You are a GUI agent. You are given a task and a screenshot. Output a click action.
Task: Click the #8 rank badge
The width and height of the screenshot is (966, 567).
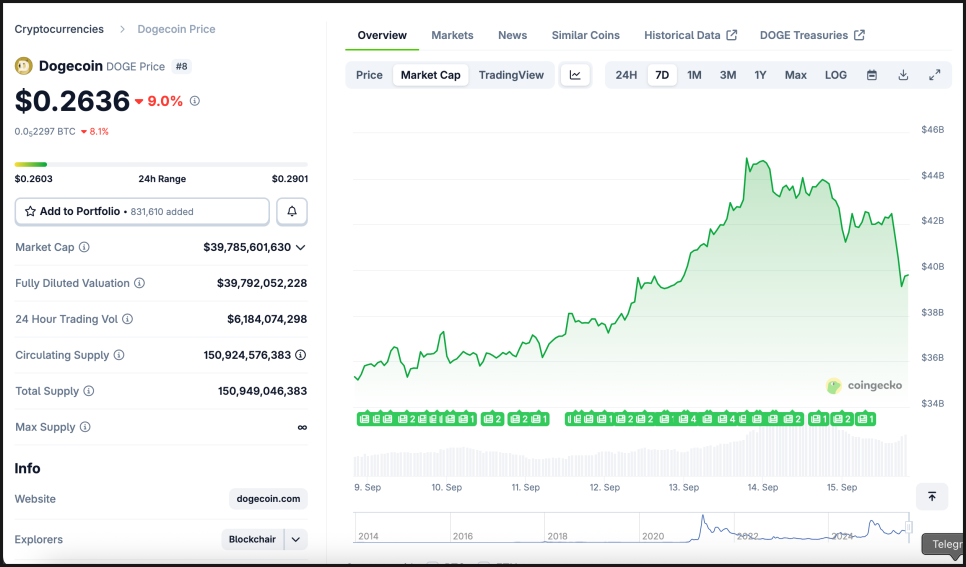pos(181,66)
